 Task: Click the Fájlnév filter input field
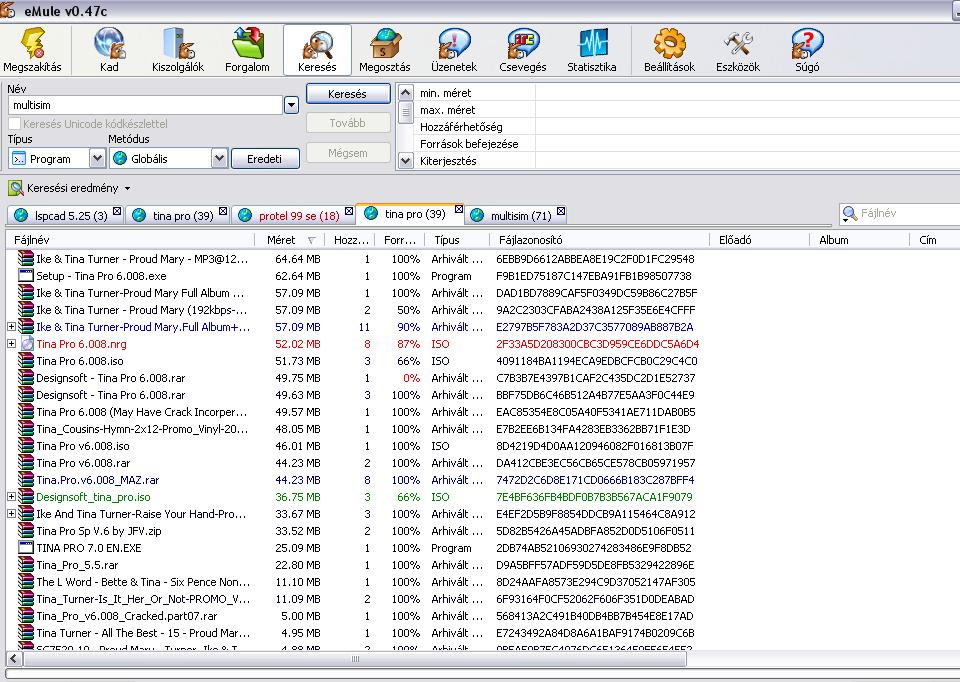909,214
